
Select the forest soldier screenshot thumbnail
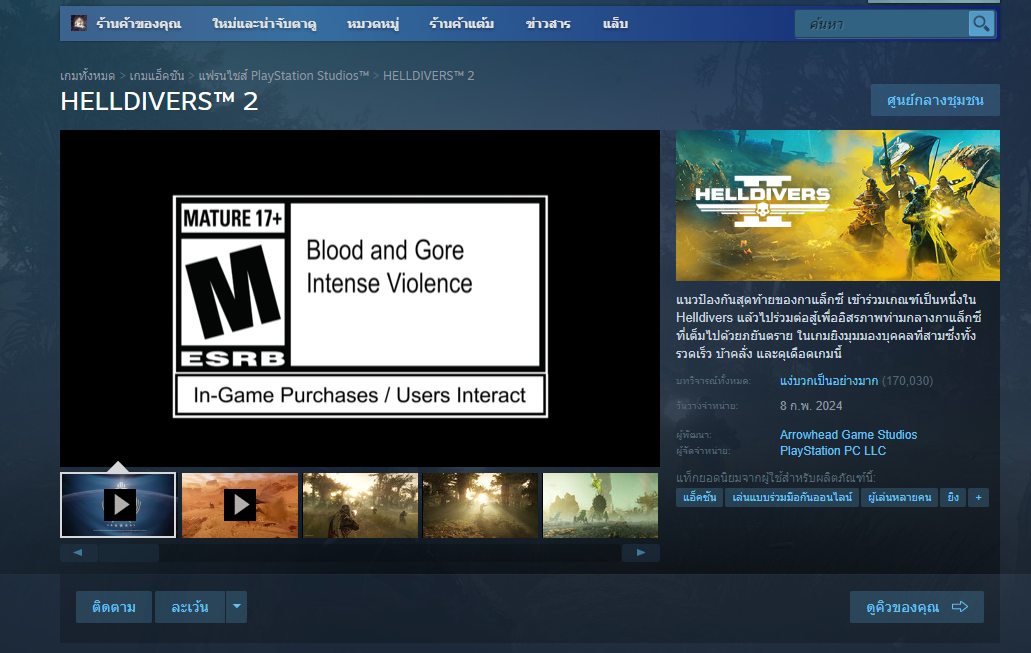pos(360,505)
